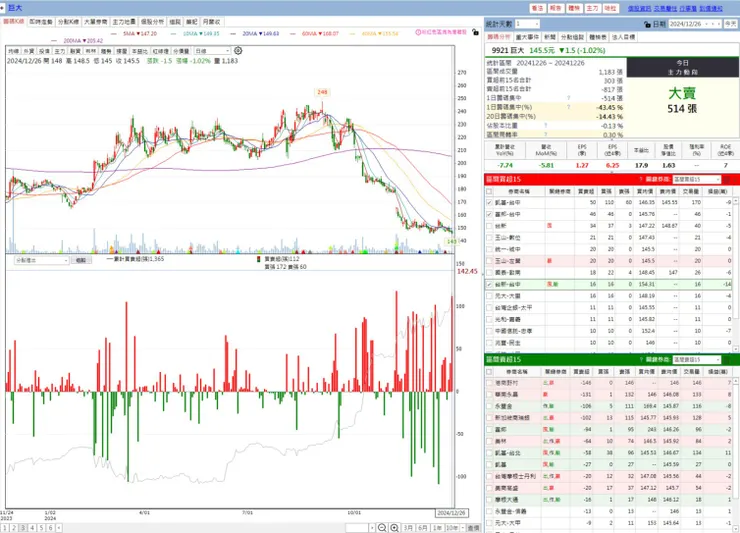This screenshot has width=740, height=533.
Task: Toggle 分價量 button on chart toolbar
Action: coord(181,51)
